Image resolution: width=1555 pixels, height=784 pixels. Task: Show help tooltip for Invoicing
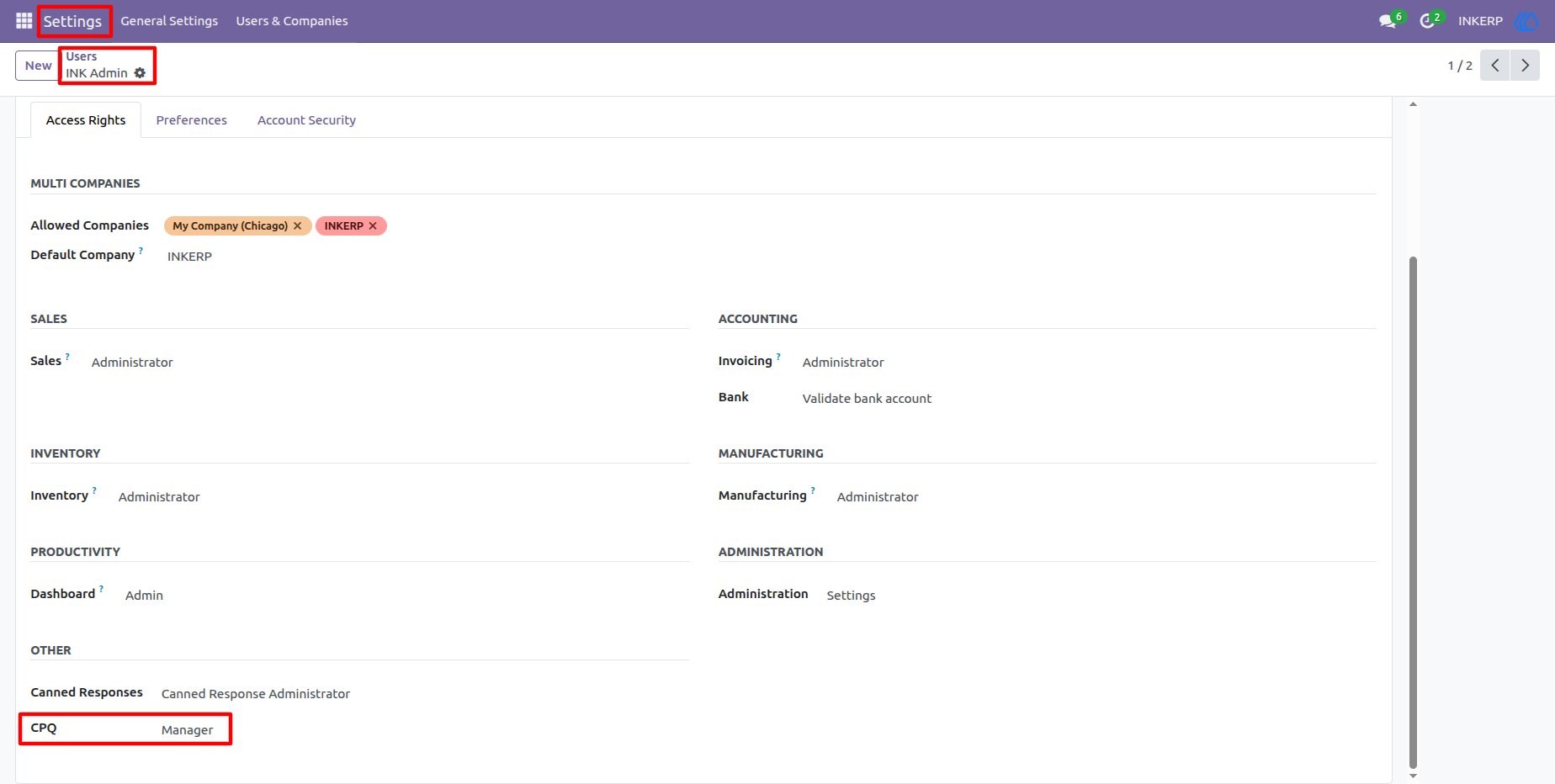(x=778, y=356)
